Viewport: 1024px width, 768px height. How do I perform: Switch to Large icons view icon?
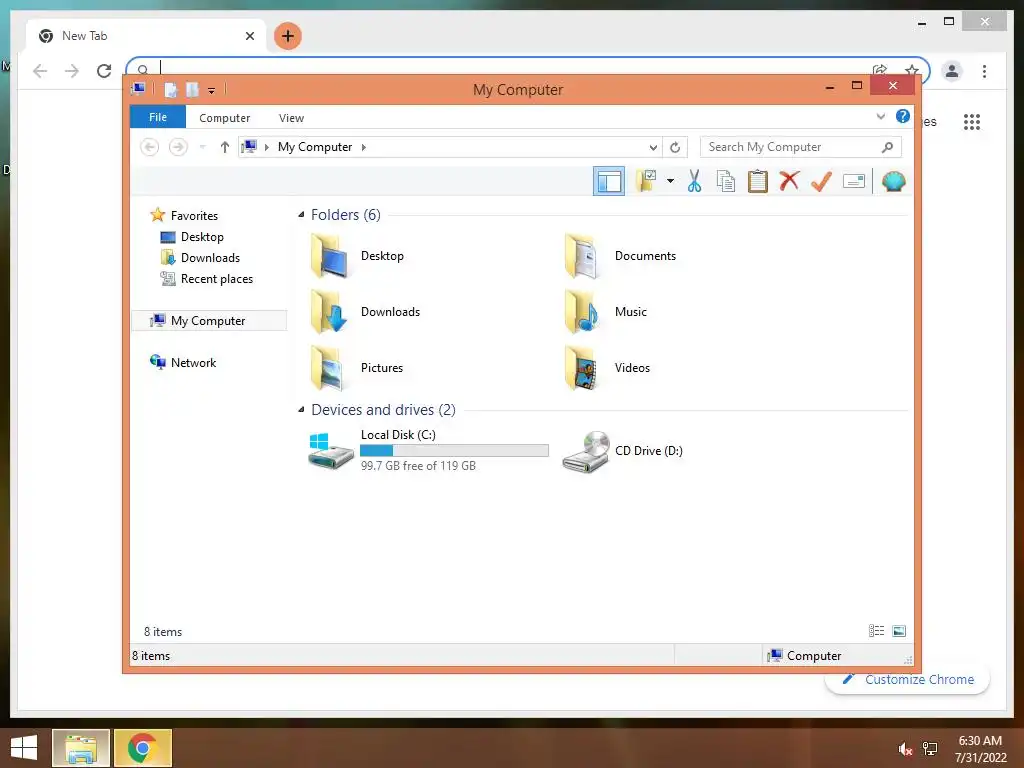tap(899, 631)
